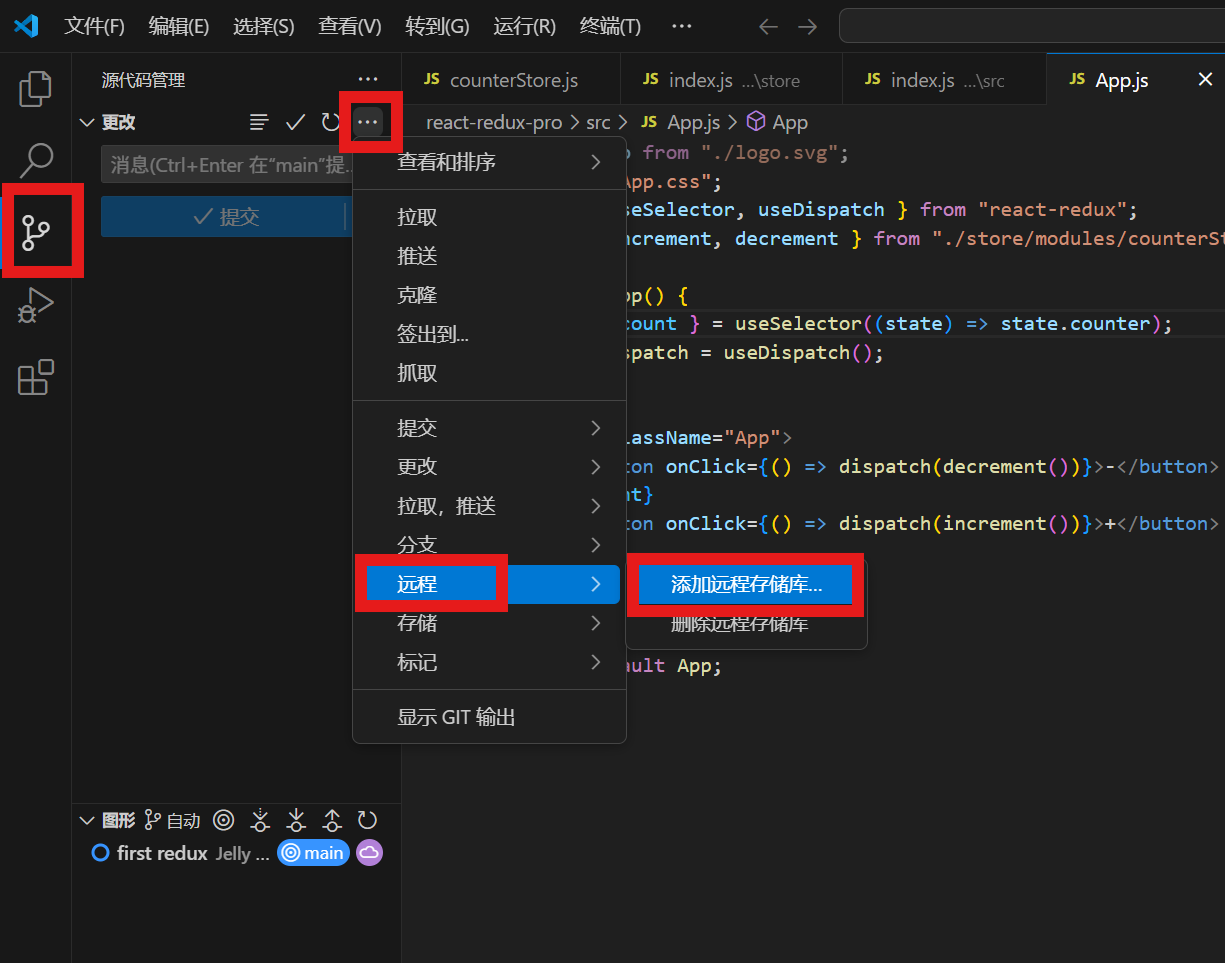
Task: Close the App.js editor tab
Action: tap(1205, 80)
